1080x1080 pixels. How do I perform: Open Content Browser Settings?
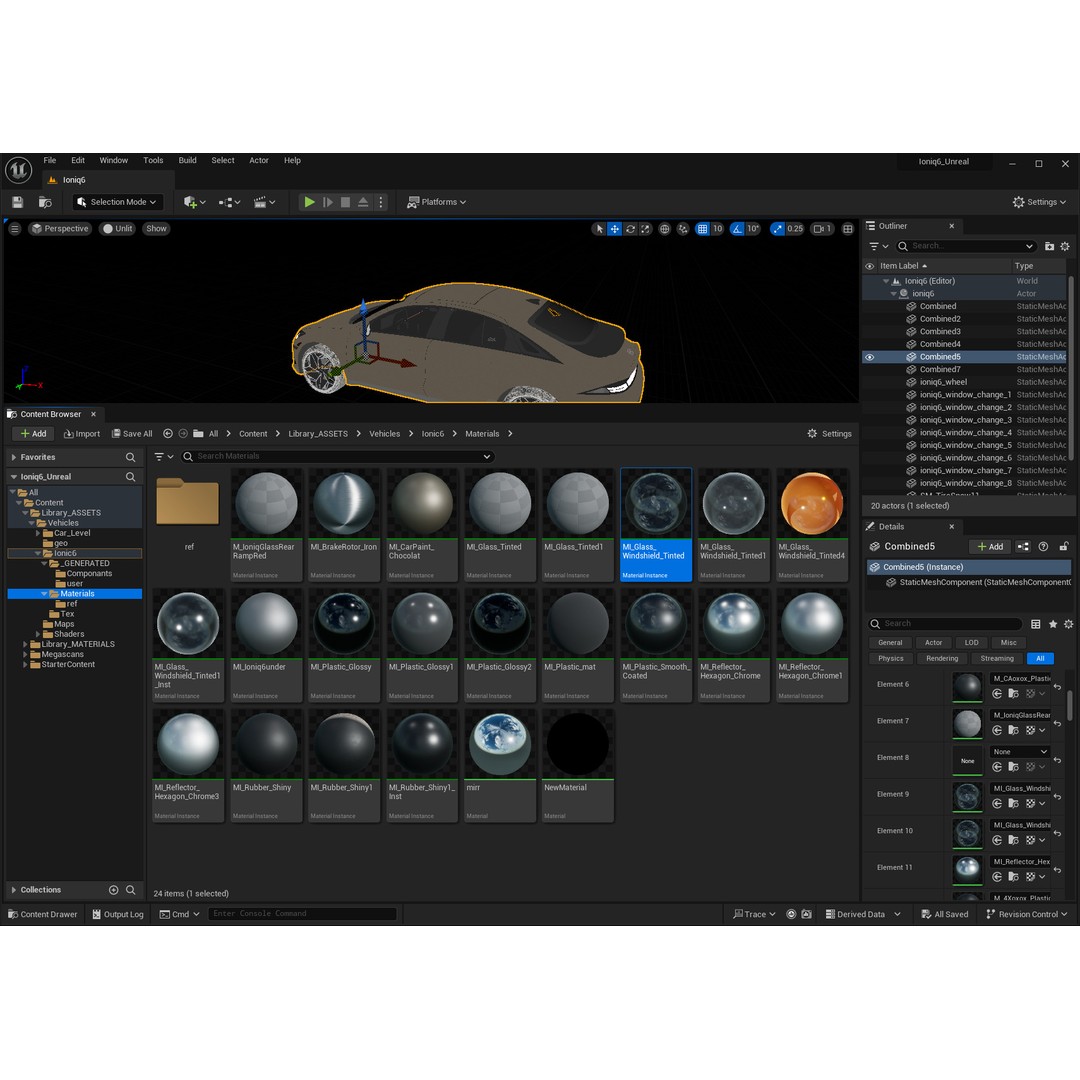(829, 434)
